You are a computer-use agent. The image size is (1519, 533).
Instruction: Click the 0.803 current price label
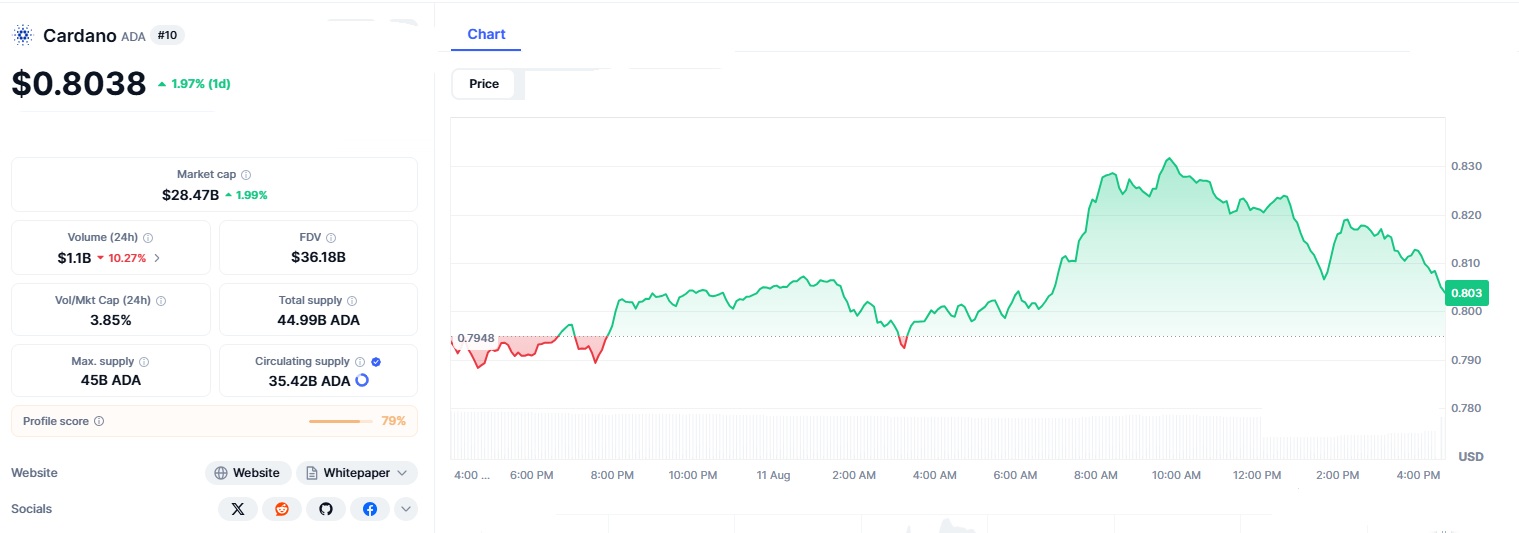pos(1467,293)
